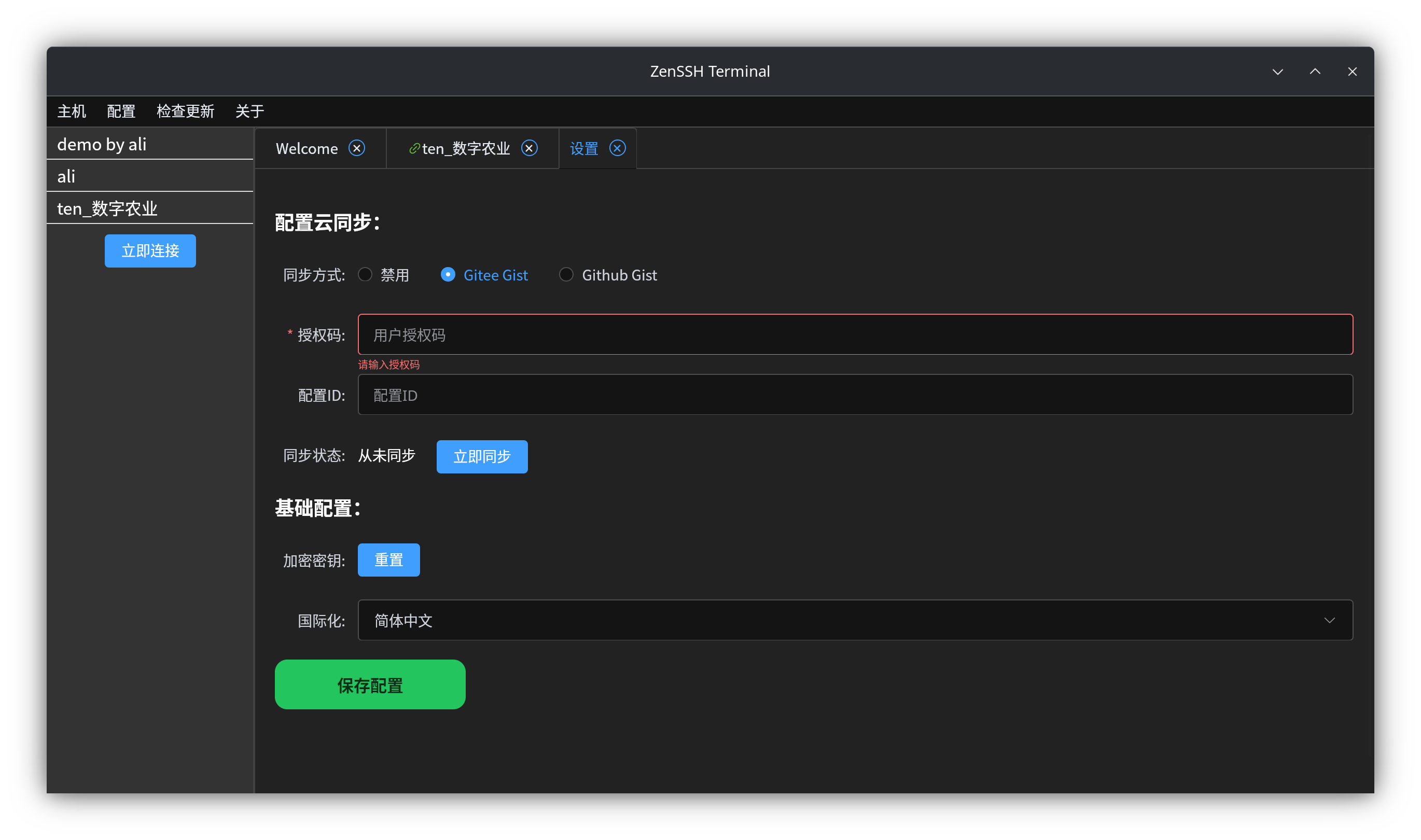Close the Welcome tab using its X icon

[357, 148]
